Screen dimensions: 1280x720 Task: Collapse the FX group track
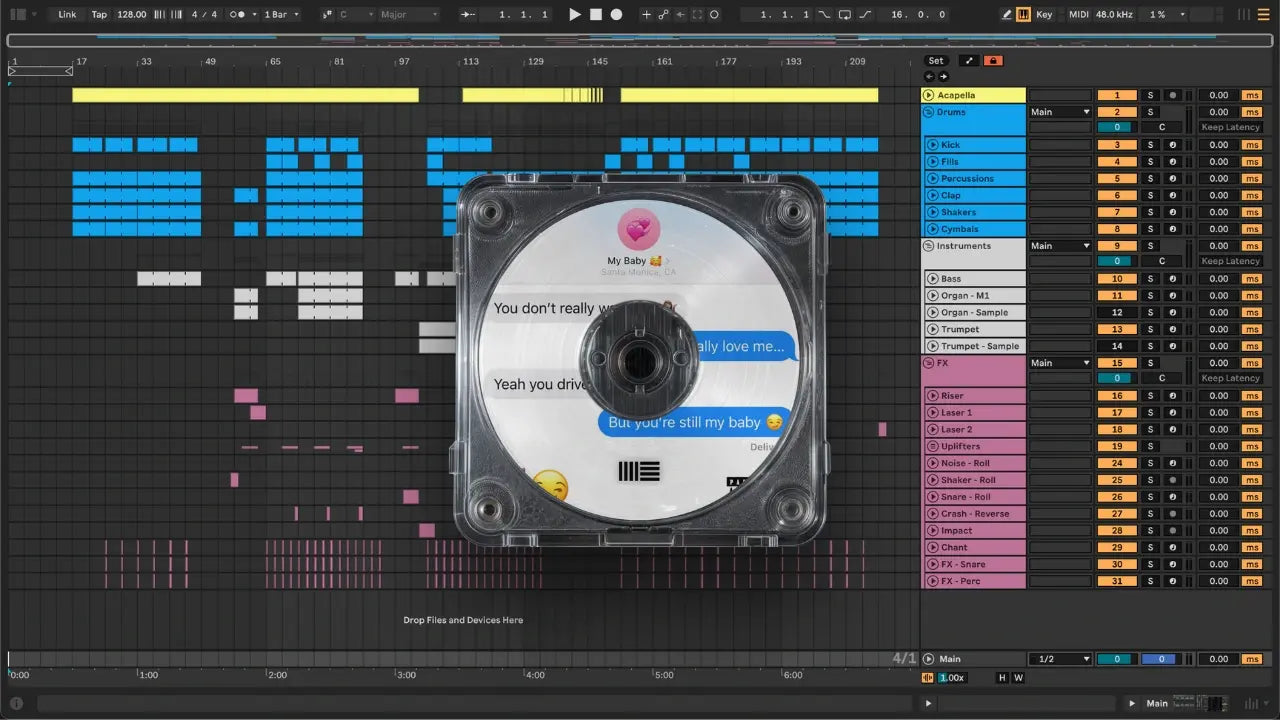[x=930, y=363]
